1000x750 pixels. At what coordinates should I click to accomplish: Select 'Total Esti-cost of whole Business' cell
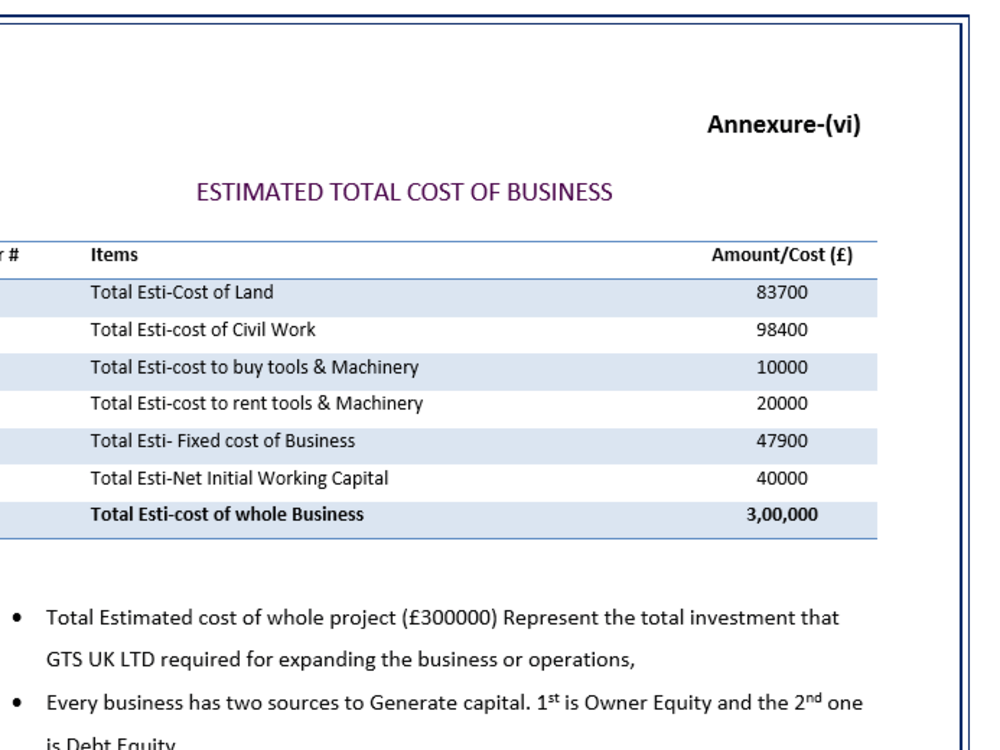click(227, 515)
